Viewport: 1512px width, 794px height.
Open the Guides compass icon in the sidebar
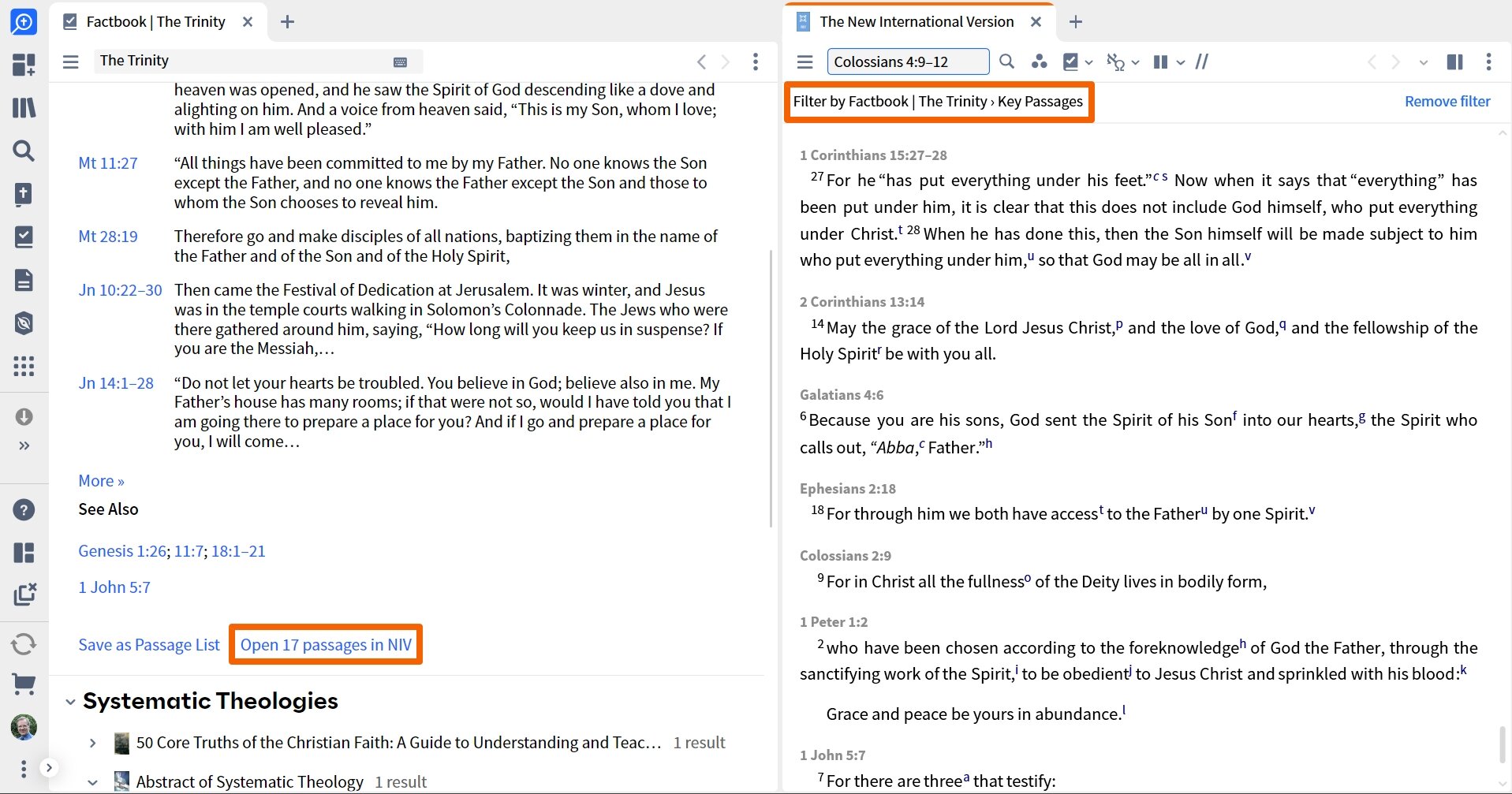tap(24, 322)
